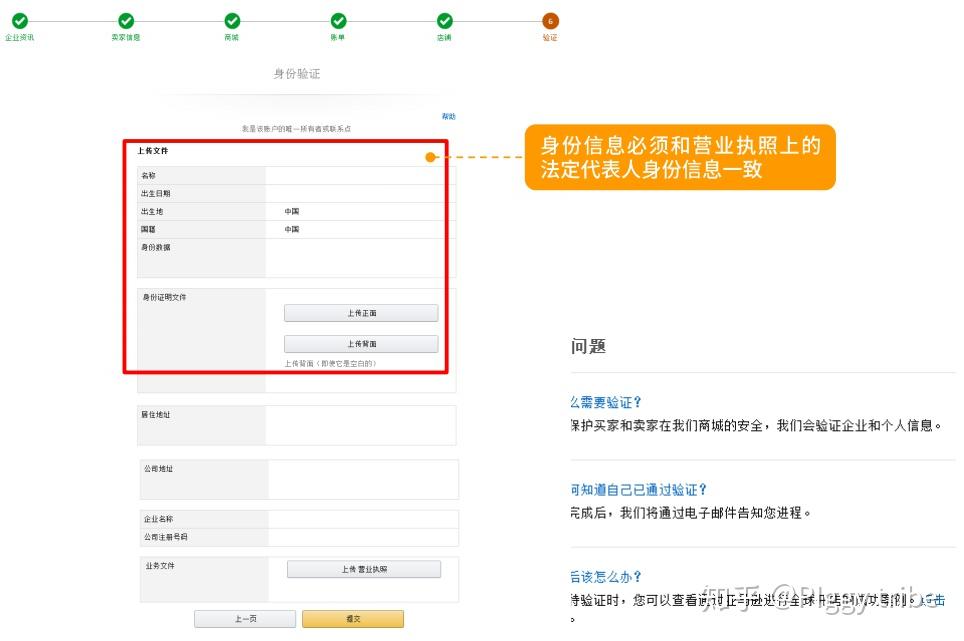The image size is (964, 641).
Task: Select the 居住地址 label
Action: [156, 414]
